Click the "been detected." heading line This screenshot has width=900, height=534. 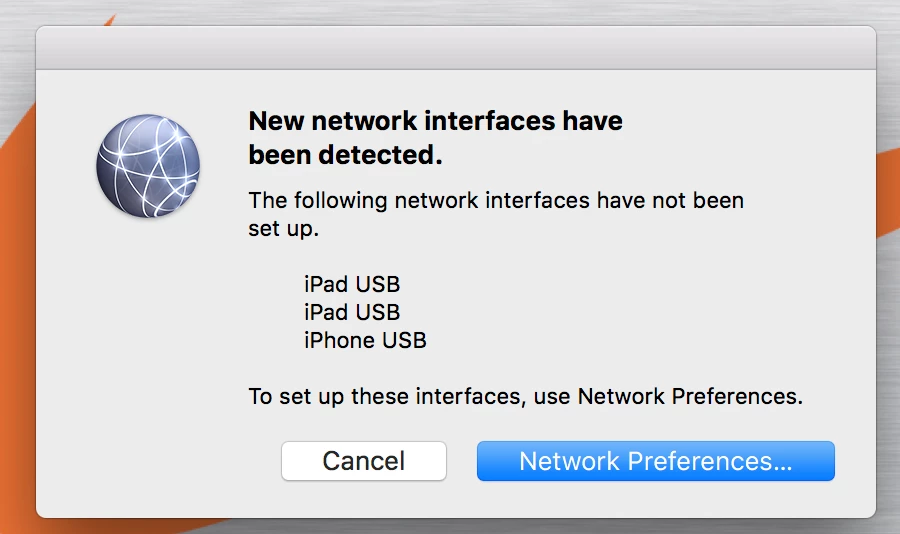point(345,155)
